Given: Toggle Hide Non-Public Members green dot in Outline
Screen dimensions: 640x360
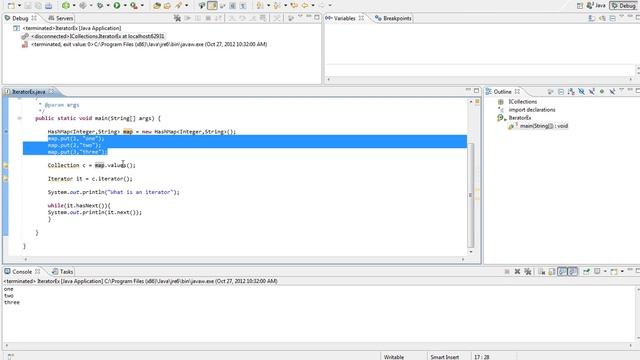Looking at the screenshot, I should (602, 91).
